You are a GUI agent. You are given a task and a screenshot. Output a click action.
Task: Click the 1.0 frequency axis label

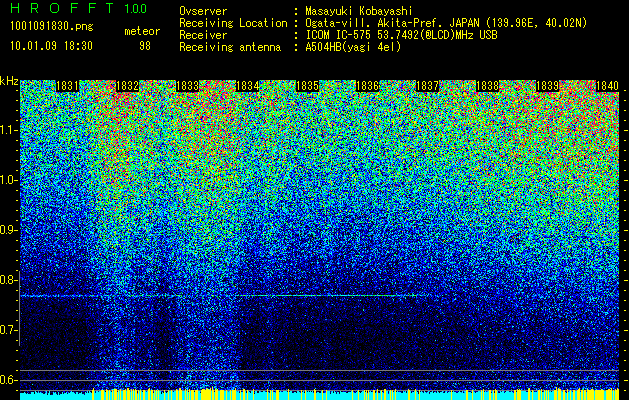click(x=8, y=180)
